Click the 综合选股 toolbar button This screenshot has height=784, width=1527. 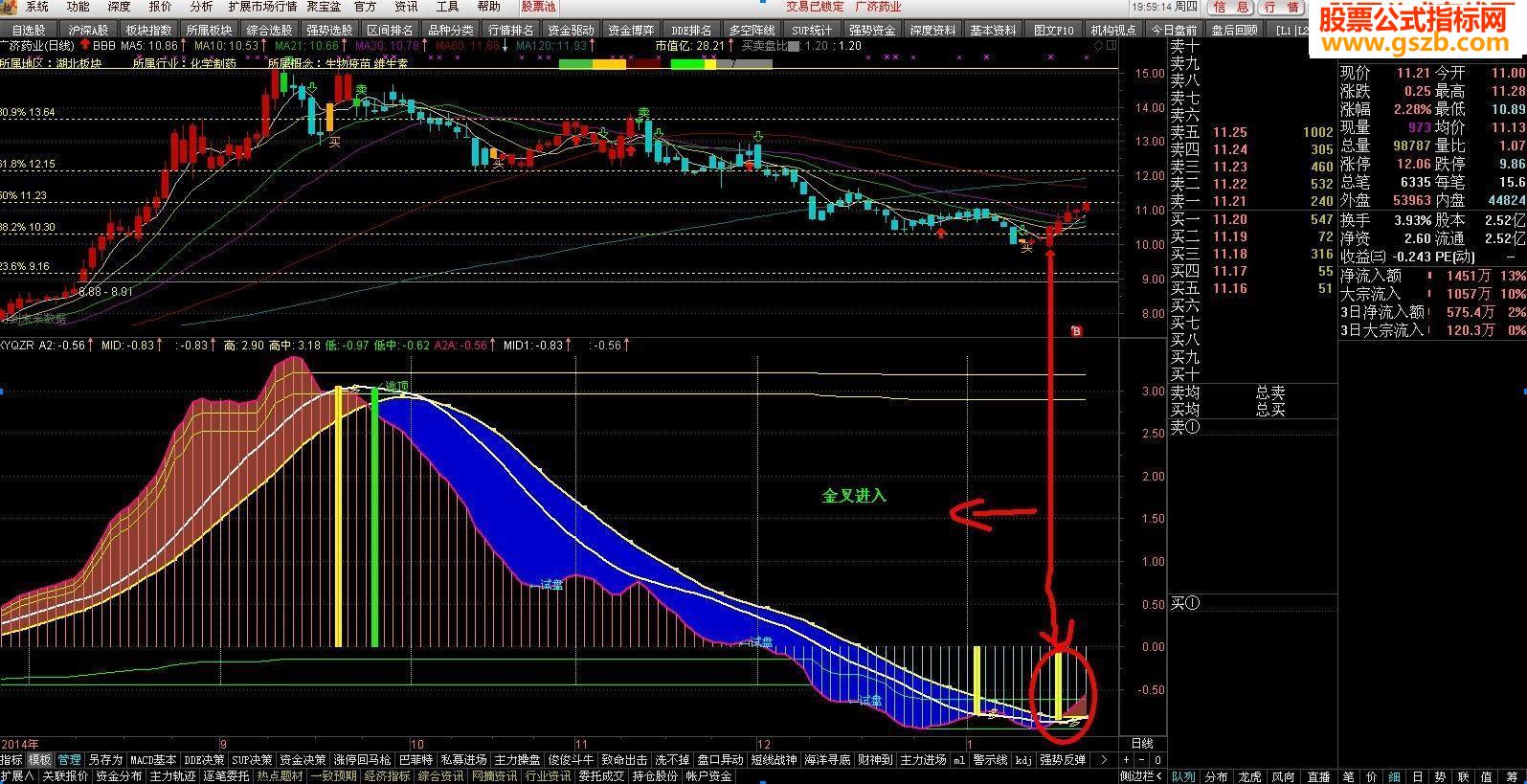tap(269, 31)
